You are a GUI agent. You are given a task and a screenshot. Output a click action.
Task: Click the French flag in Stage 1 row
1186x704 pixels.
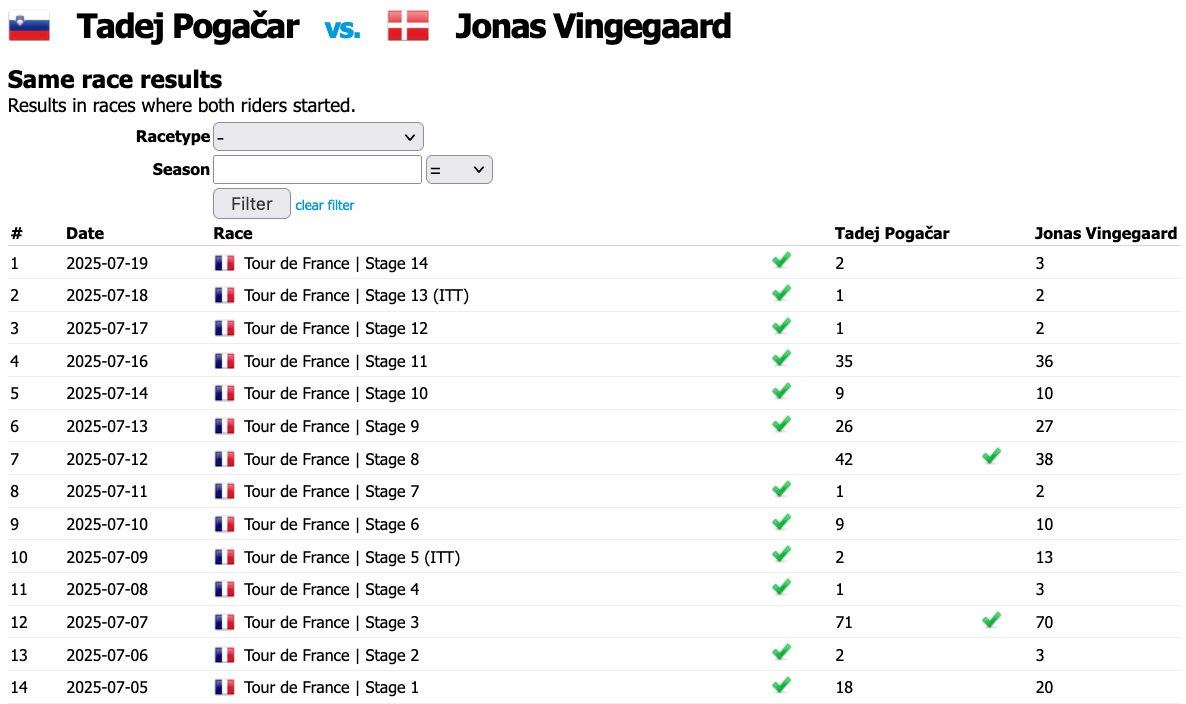(x=224, y=687)
